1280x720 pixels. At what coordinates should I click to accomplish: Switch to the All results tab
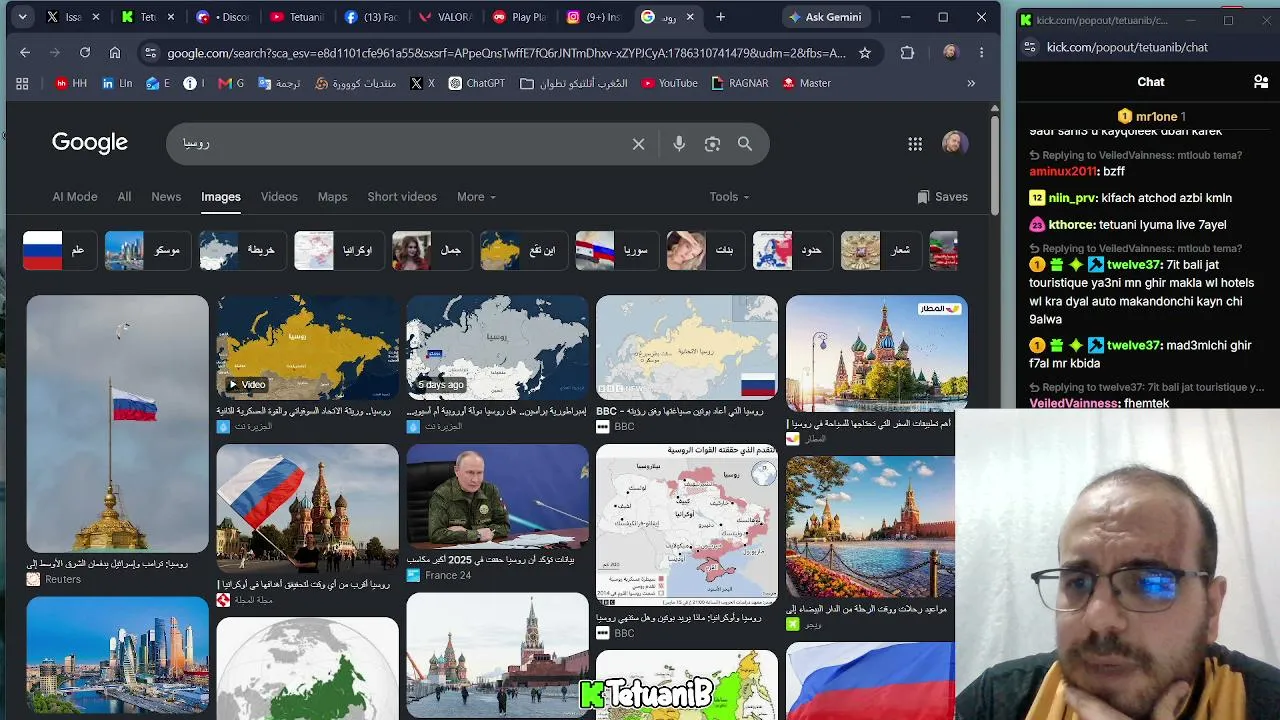tap(124, 197)
